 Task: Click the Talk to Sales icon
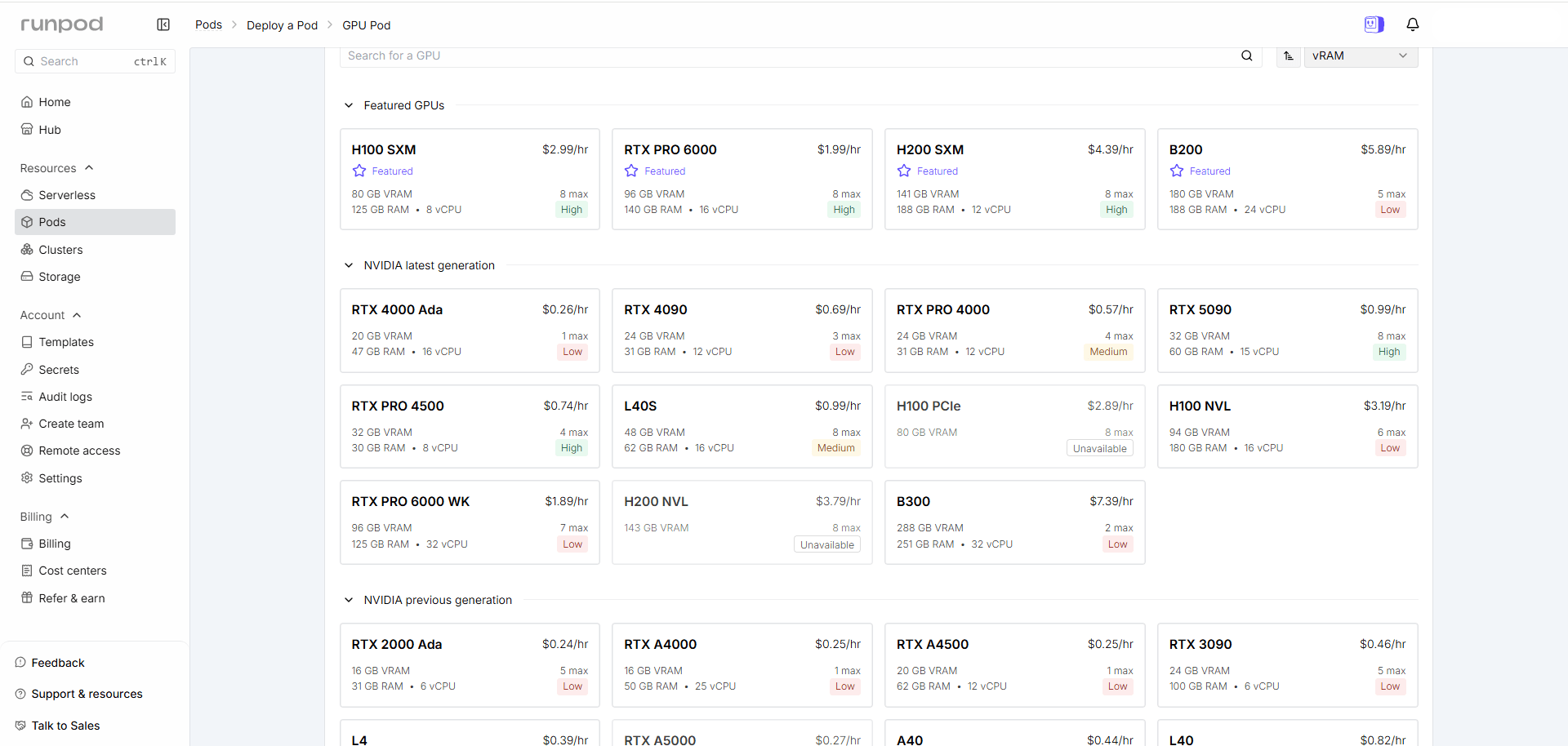(x=20, y=726)
